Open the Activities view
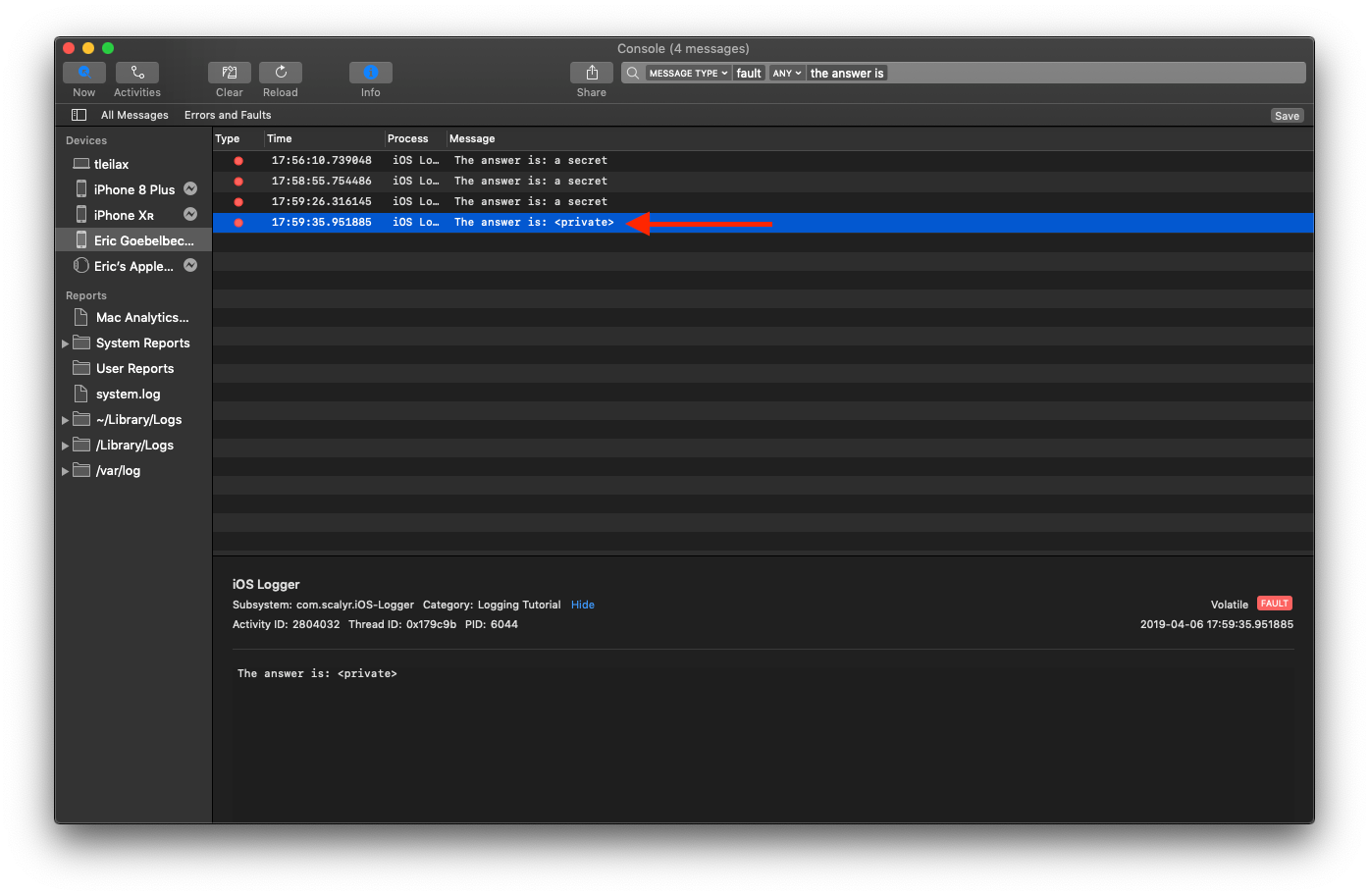This screenshot has height=896, width=1369. click(x=137, y=73)
